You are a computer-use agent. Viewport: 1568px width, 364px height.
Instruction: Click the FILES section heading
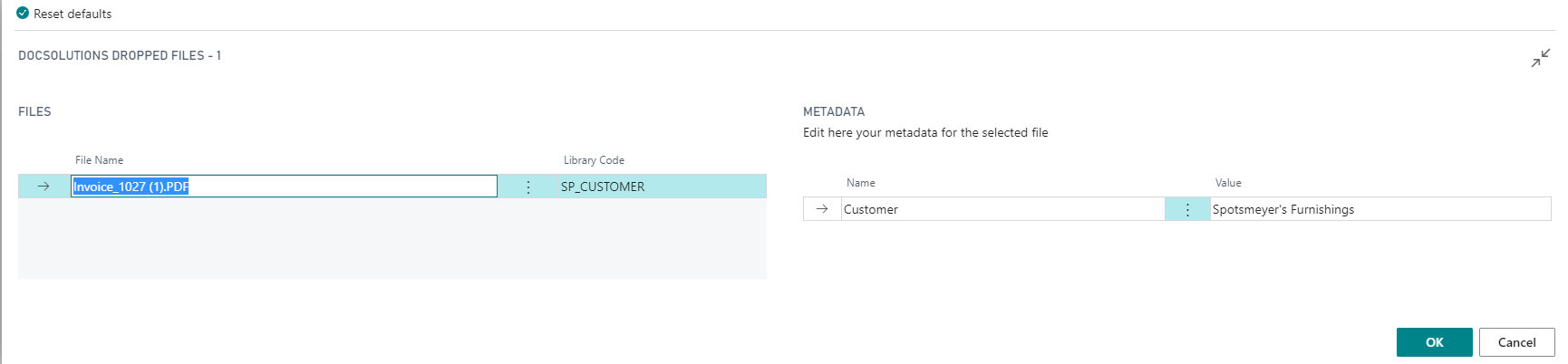[x=34, y=112]
